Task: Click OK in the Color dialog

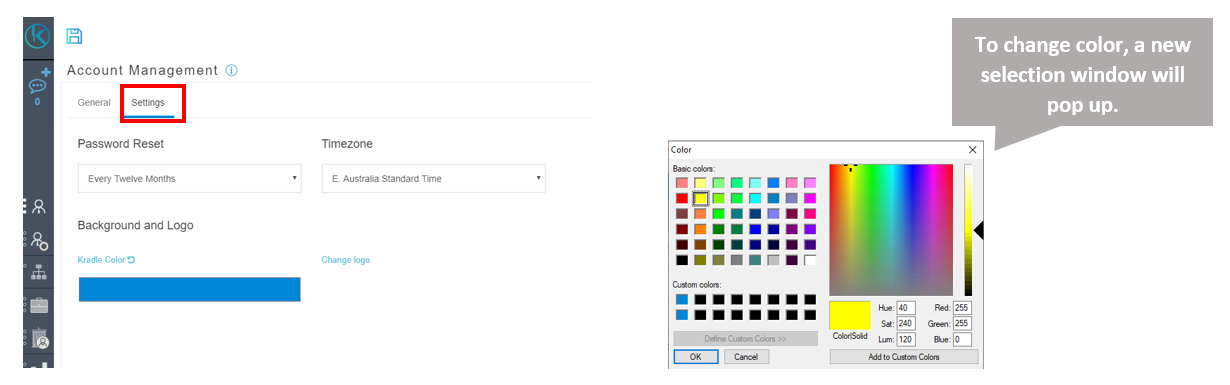Action: tap(695, 356)
